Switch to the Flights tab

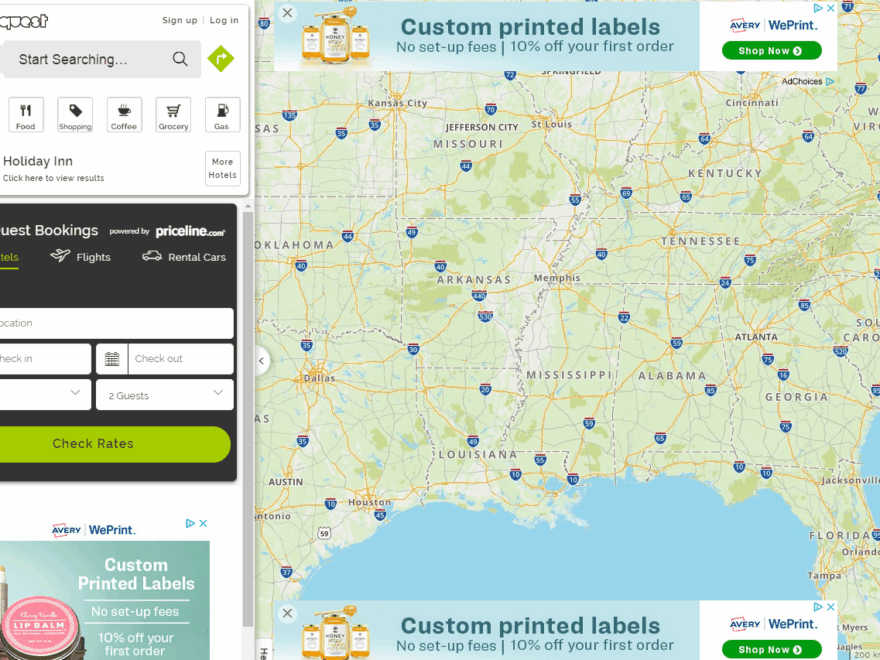81,257
